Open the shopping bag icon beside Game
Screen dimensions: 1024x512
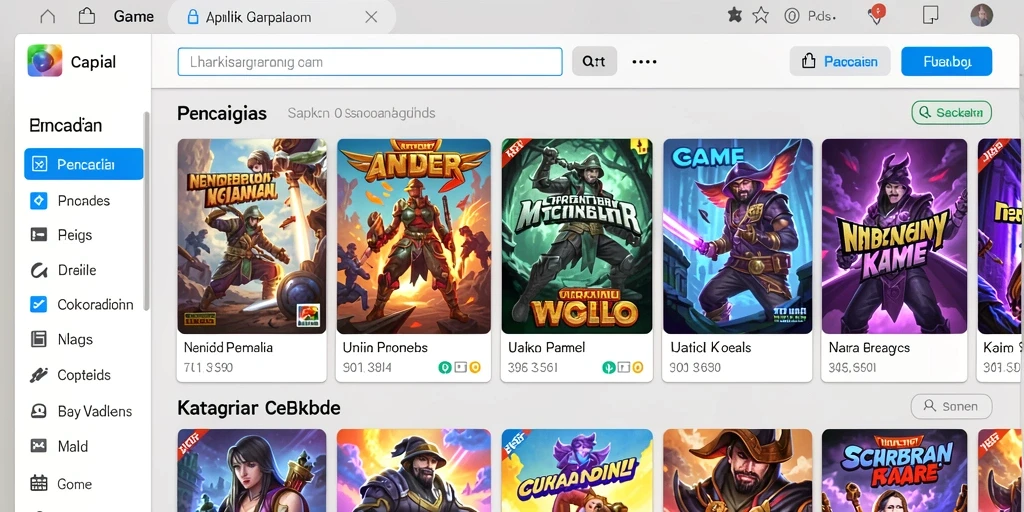(86, 16)
